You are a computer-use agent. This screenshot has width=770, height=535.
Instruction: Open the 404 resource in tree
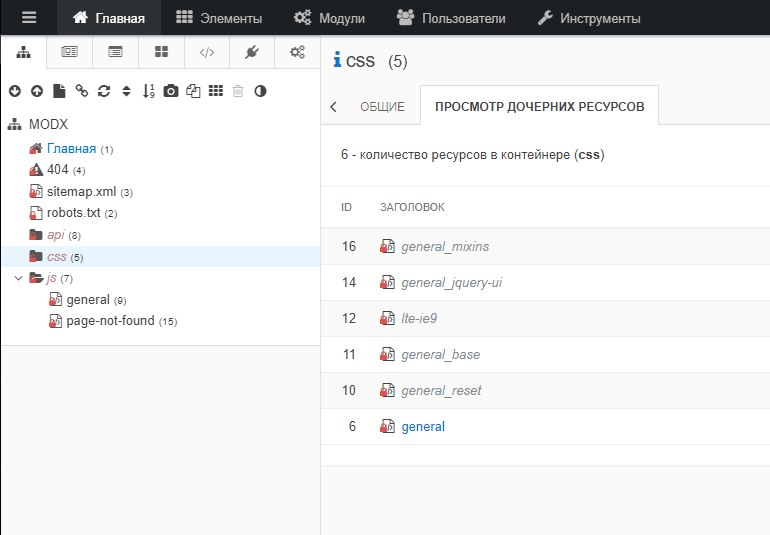[57, 169]
